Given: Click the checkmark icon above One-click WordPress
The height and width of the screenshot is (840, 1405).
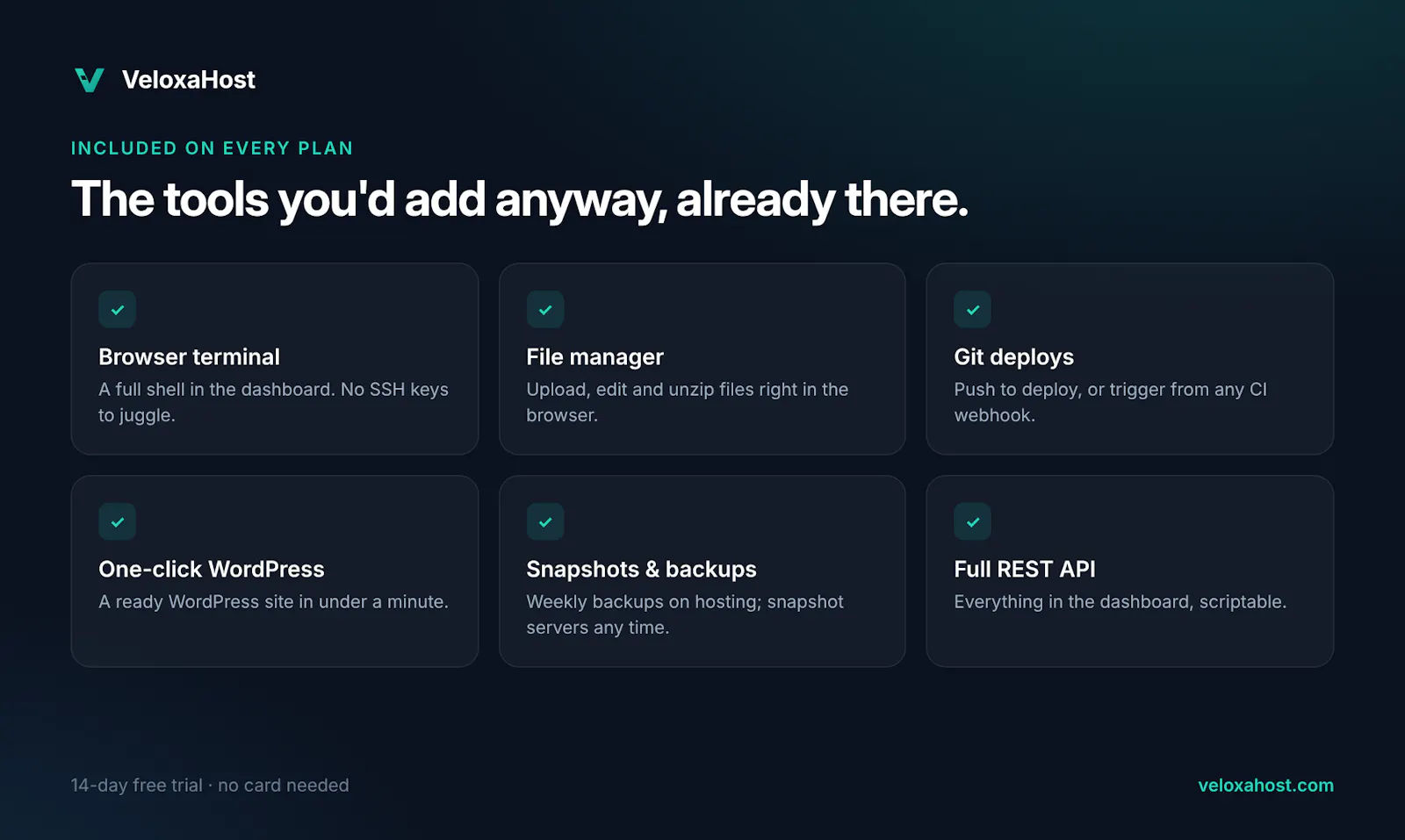Looking at the screenshot, I should tap(117, 521).
